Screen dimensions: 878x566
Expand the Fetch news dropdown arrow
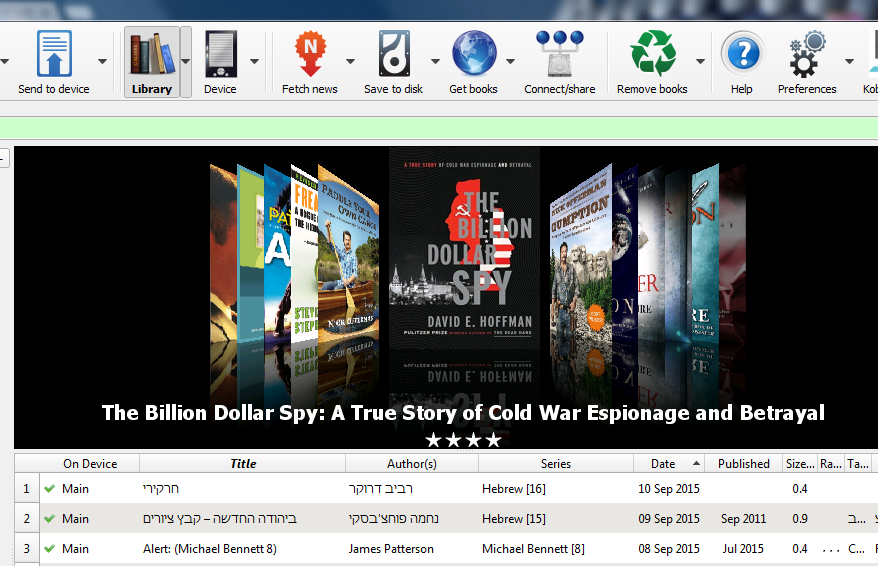pyautogui.click(x=351, y=61)
